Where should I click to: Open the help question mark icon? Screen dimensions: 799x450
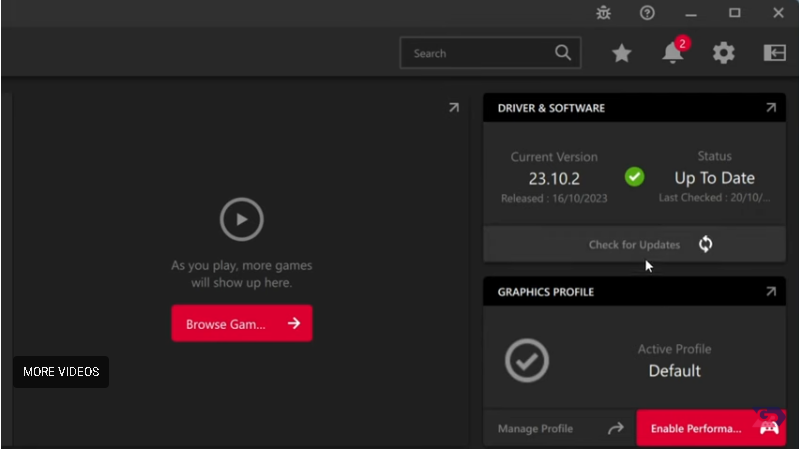click(x=647, y=13)
